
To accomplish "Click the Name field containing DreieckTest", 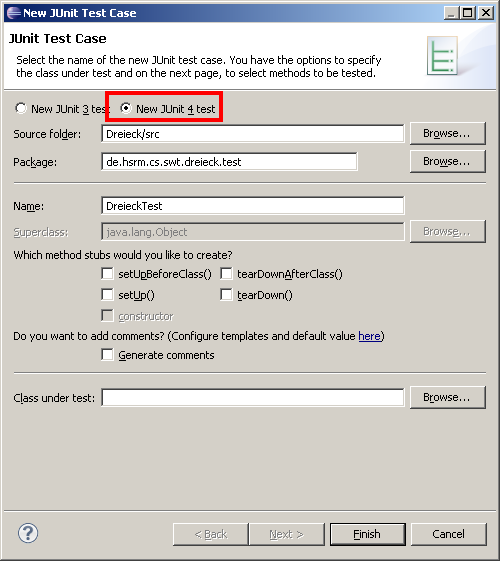I will click(x=253, y=206).
